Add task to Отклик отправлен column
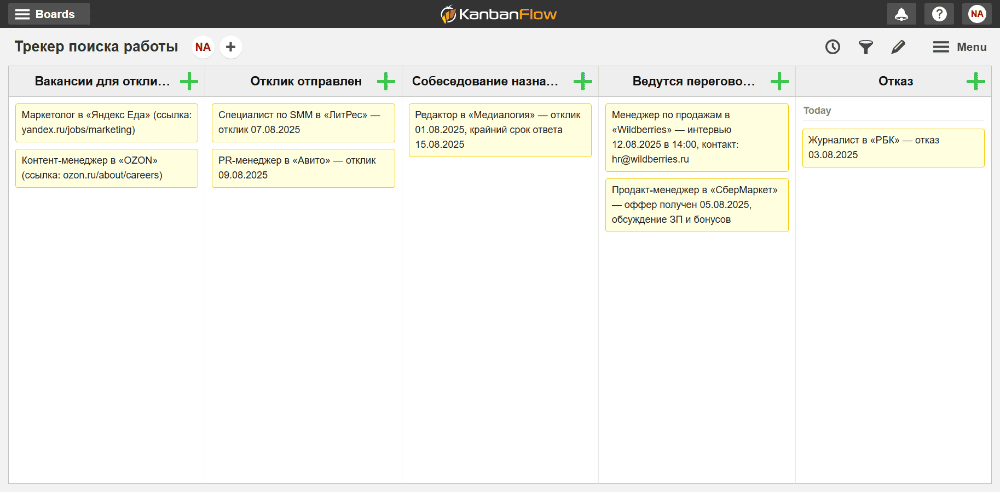1000x492 pixels. pos(386,81)
